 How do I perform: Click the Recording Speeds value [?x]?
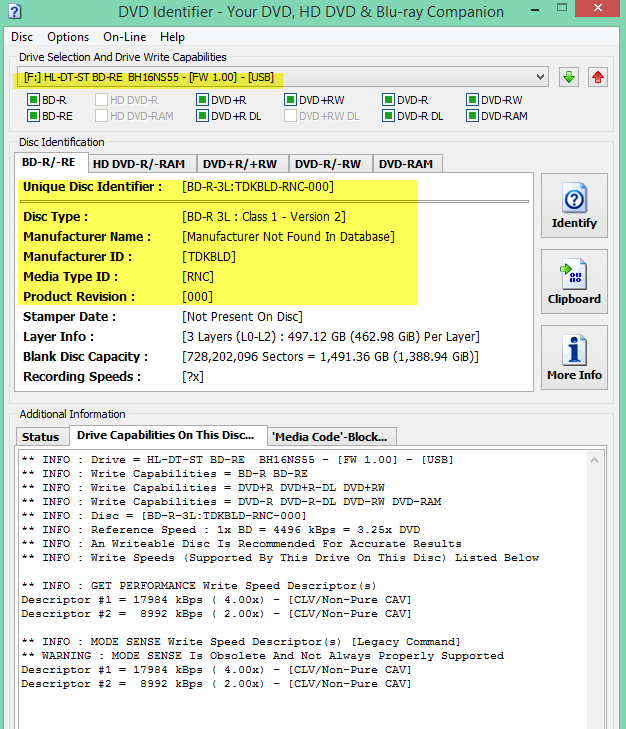tap(193, 377)
